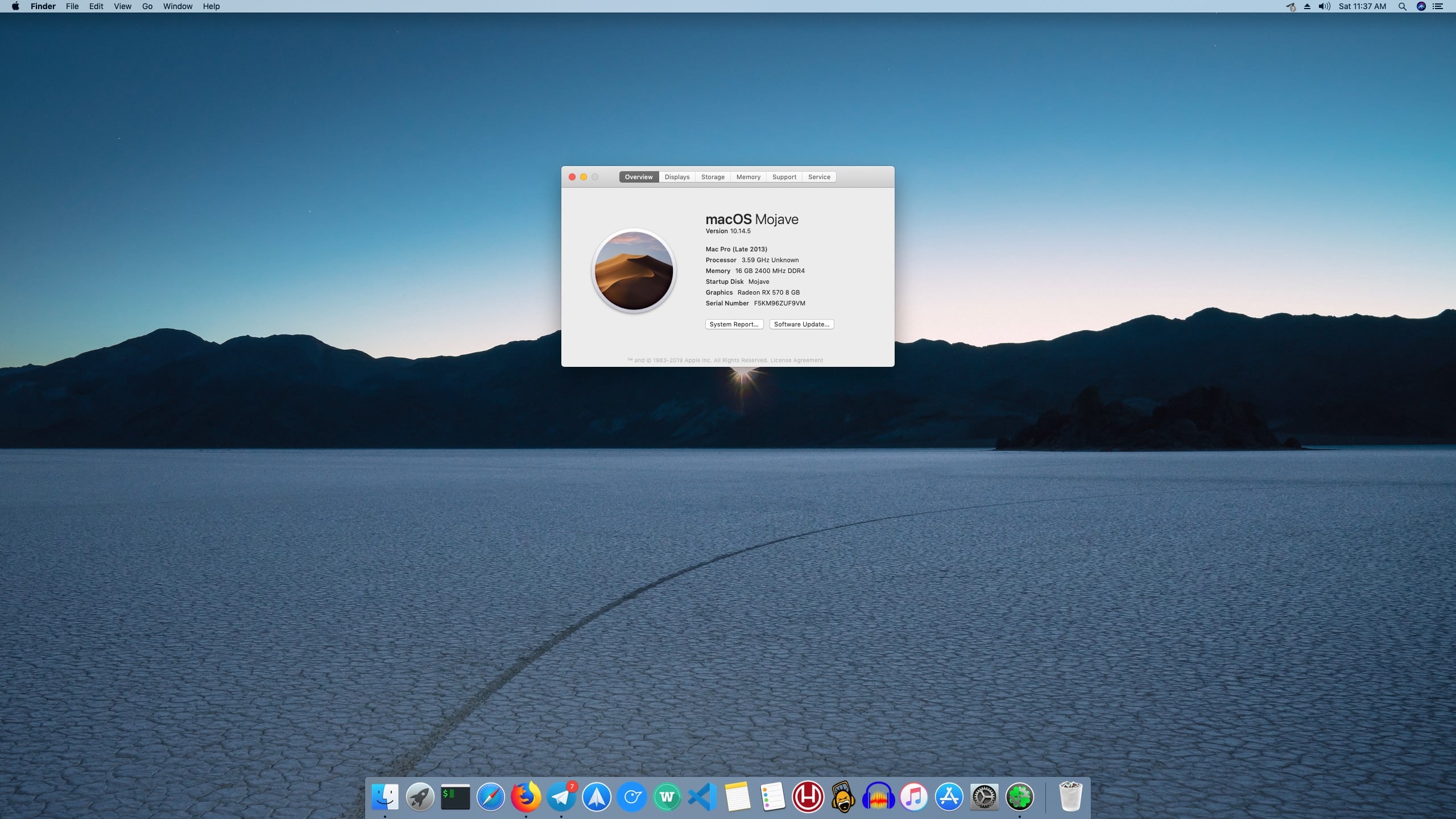Image resolution: width=1456 pixels, height=819 pixels.
Task: Open the License Agreement
Action: pos(796,360)
